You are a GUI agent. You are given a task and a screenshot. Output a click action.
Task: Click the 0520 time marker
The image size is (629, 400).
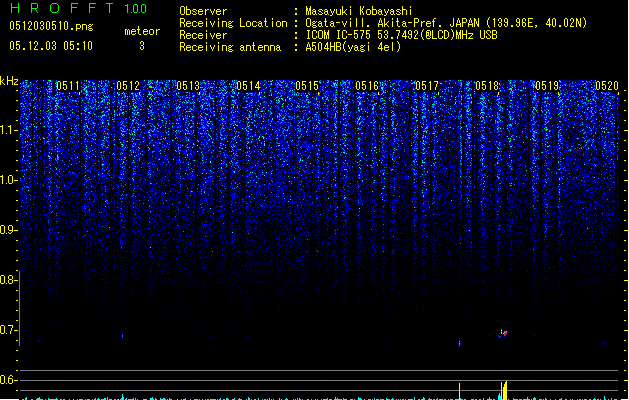(607, 86)
